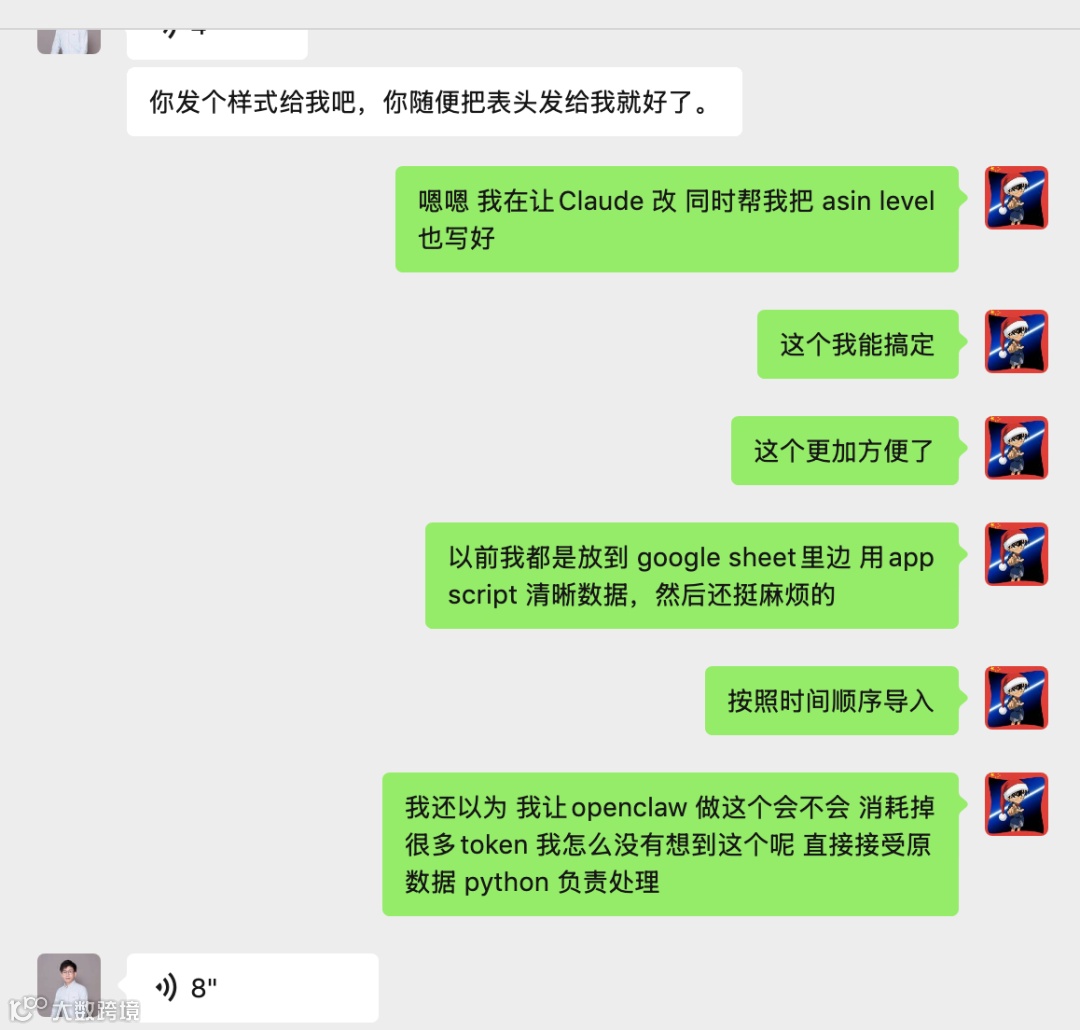Click the 大数跨境 watermark logo
The width and height of the screenshot is (1080, 1030).
coord(74,1009)
